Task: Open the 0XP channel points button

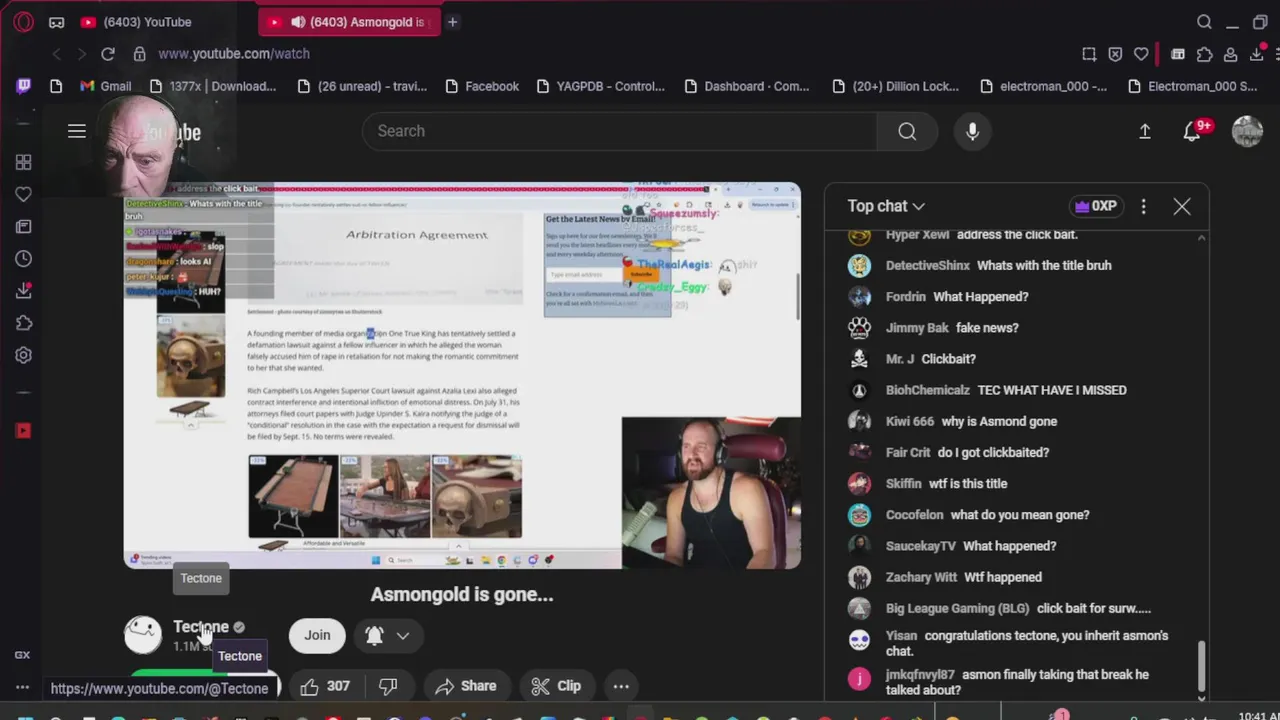Action: (1095, 206)
